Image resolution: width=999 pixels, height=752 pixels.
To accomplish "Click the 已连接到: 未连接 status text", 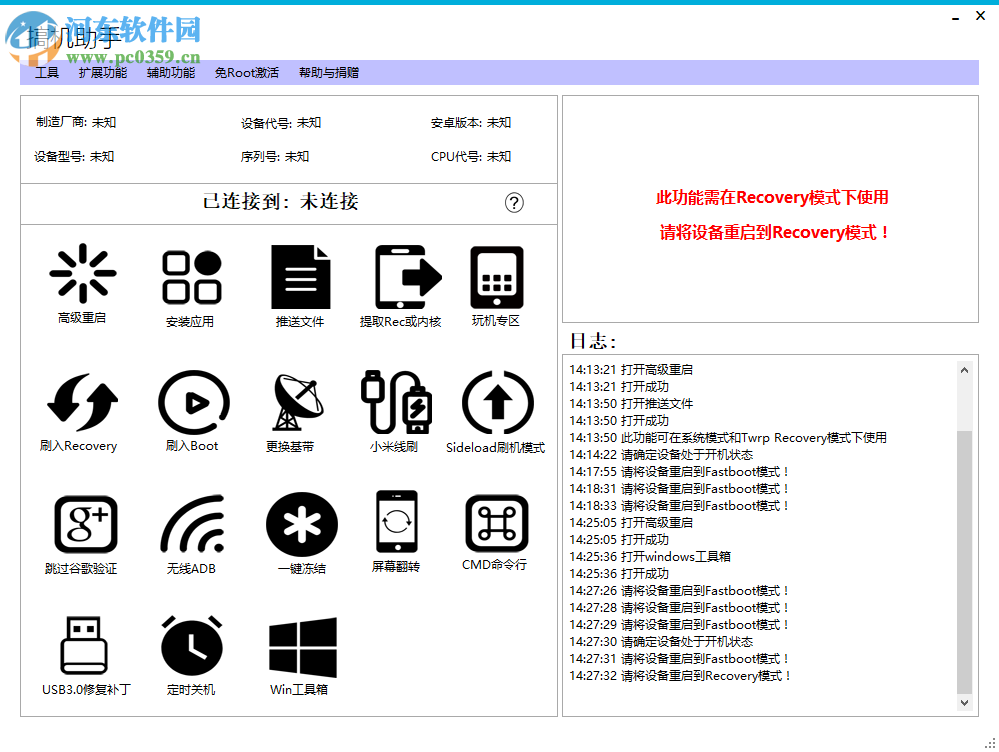I will click(x=280, y=202).
